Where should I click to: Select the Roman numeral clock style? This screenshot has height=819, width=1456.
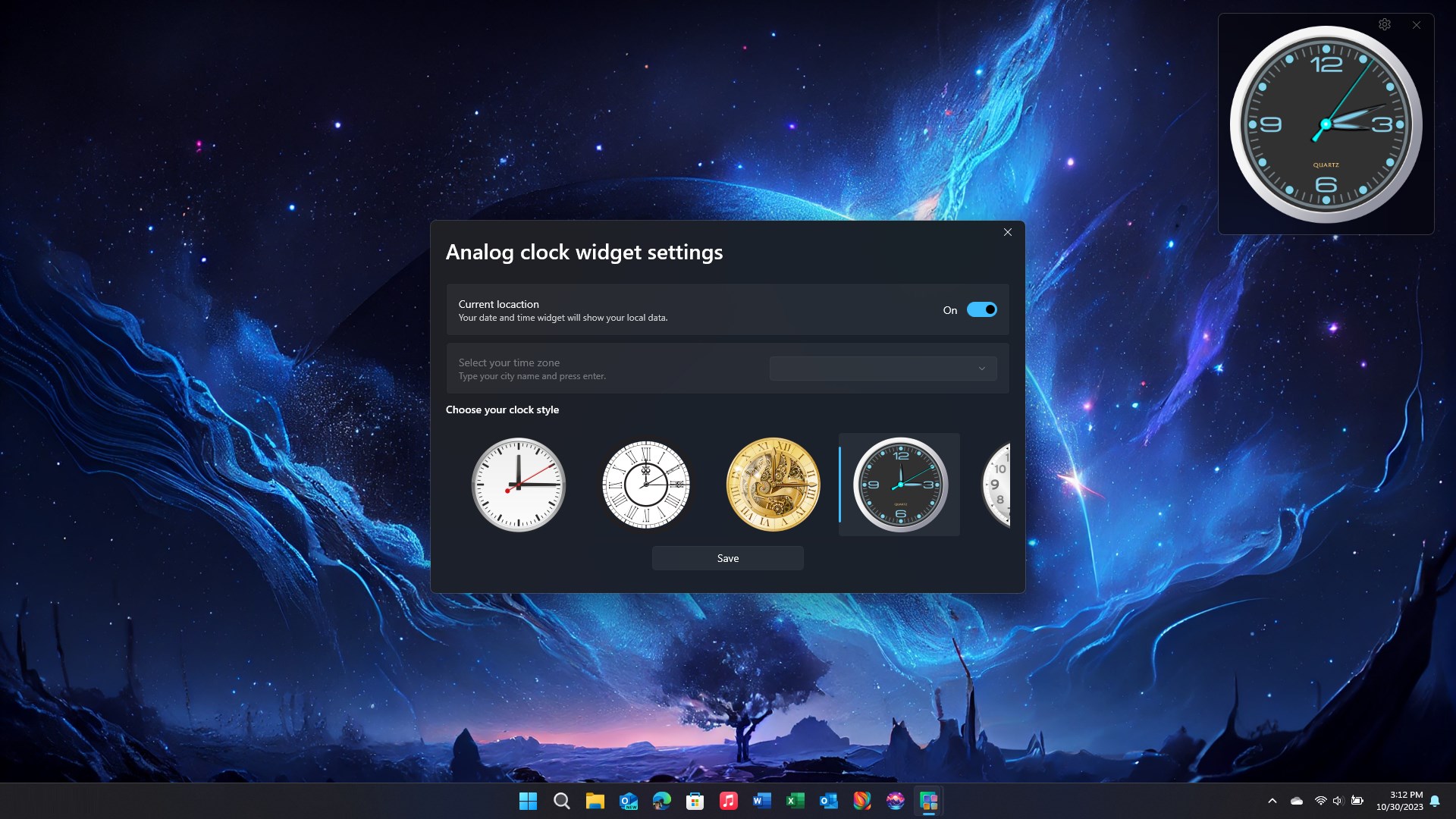click(x=645, y=485)
